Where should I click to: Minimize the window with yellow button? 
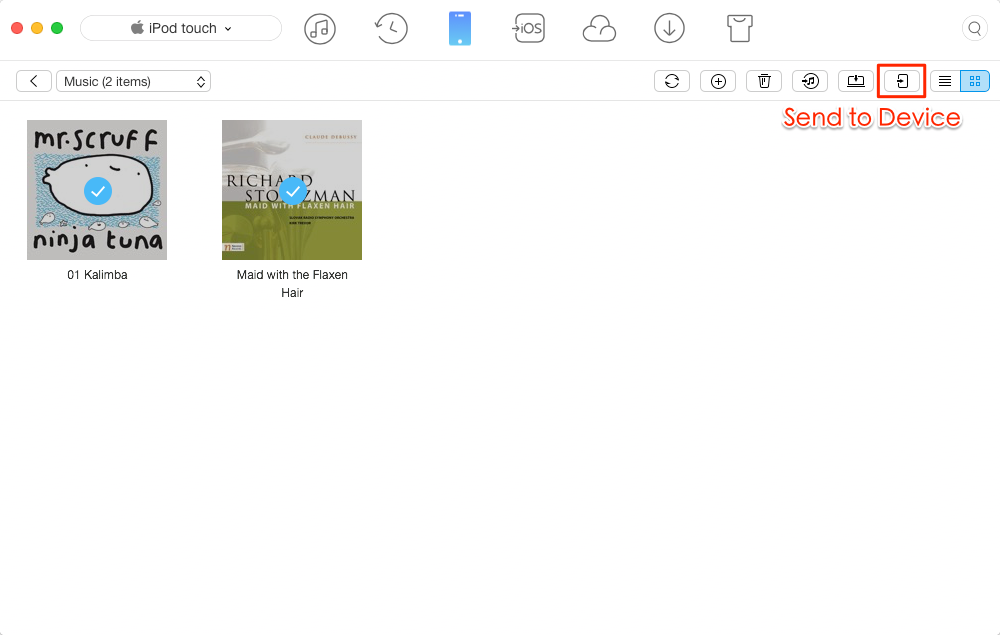37,28
